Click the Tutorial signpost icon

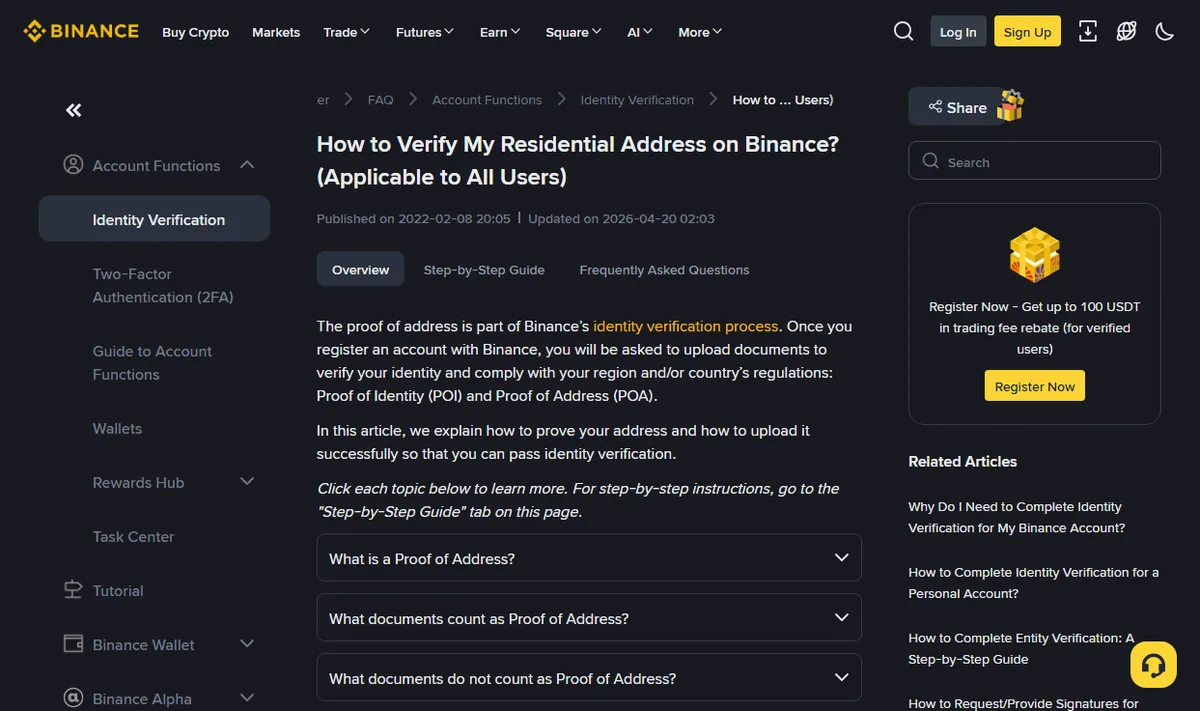tap(73, 590)
